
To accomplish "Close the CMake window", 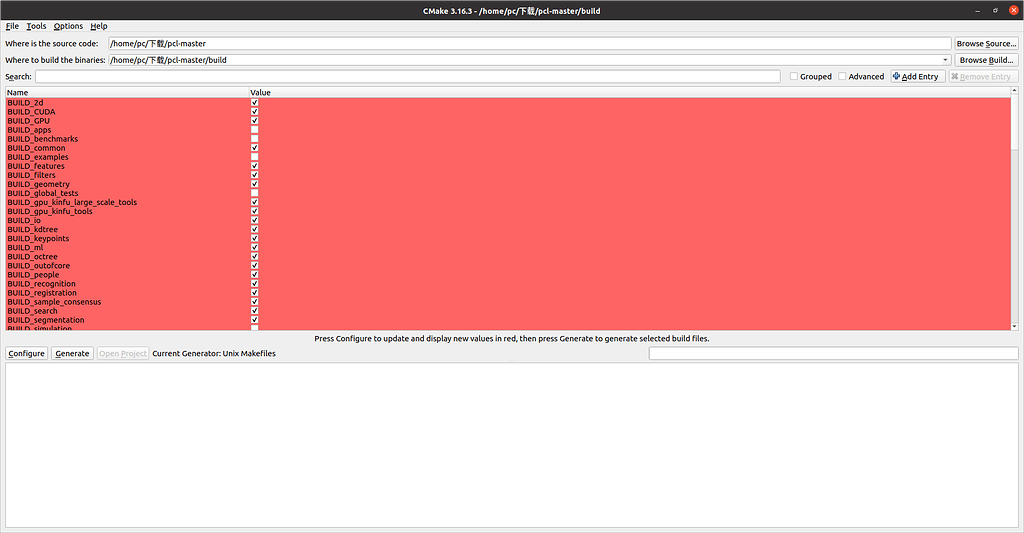I will (x=1014, y=10).
